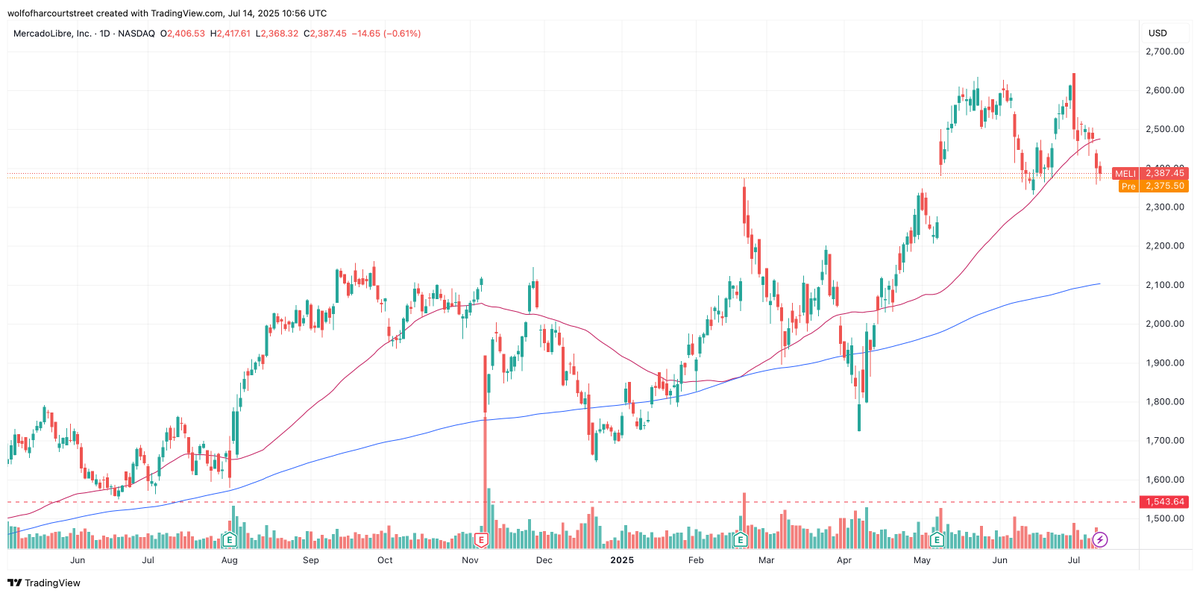The height and width of the screenshot is (596, 1200).
Task: Click the Feb label on time axis
Action: 695,561
